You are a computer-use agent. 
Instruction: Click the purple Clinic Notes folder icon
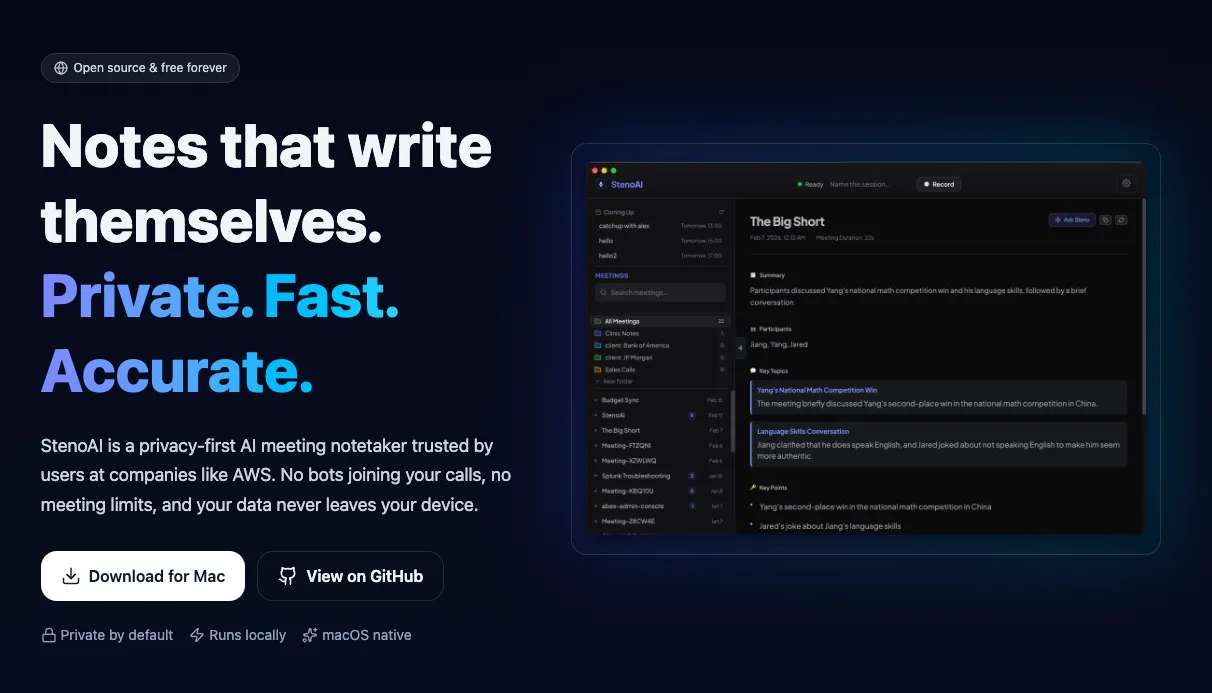(x=597, y=333)
